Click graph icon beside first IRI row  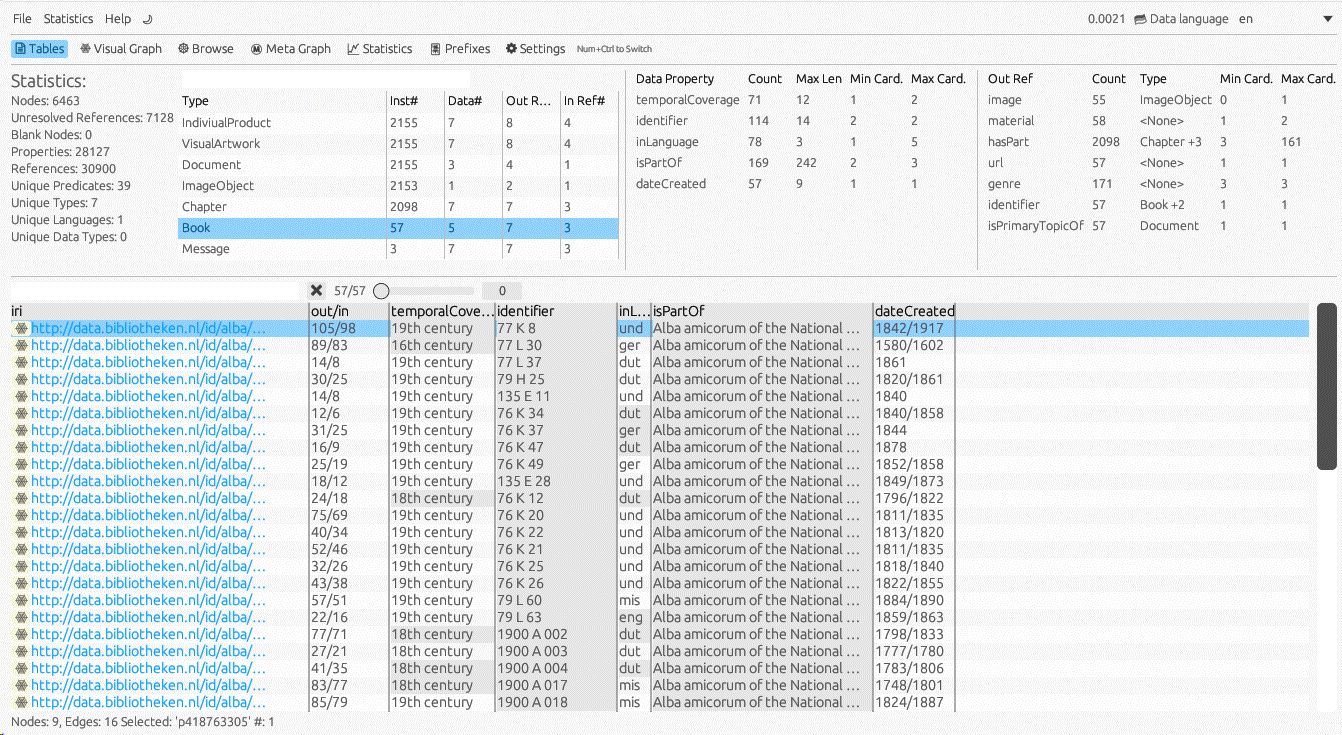[21, 328]
